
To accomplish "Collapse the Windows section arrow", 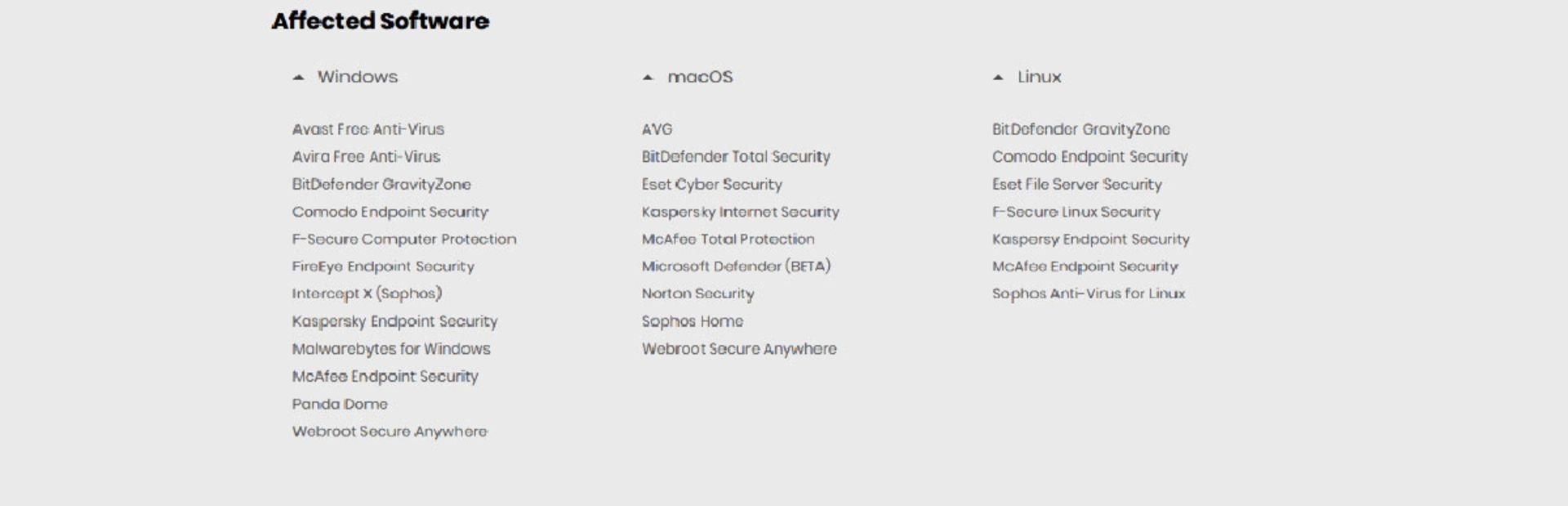I will (299, 78).
